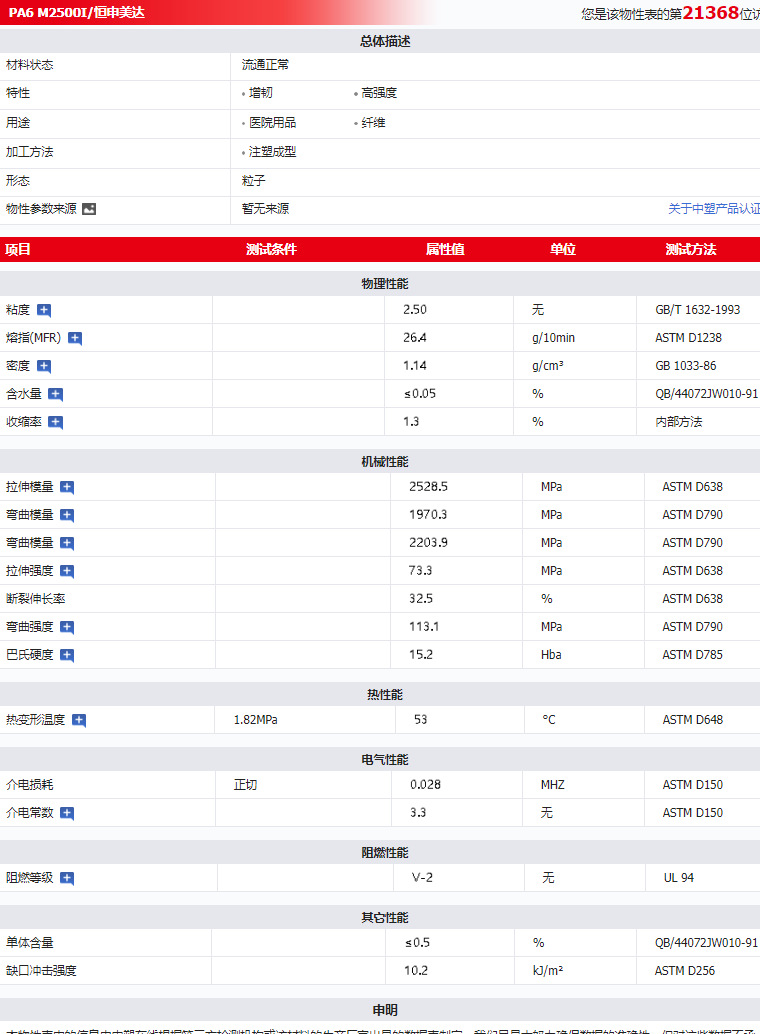Click the ASTM D1238 test method
760x1034 pixels.
point(689,338)
